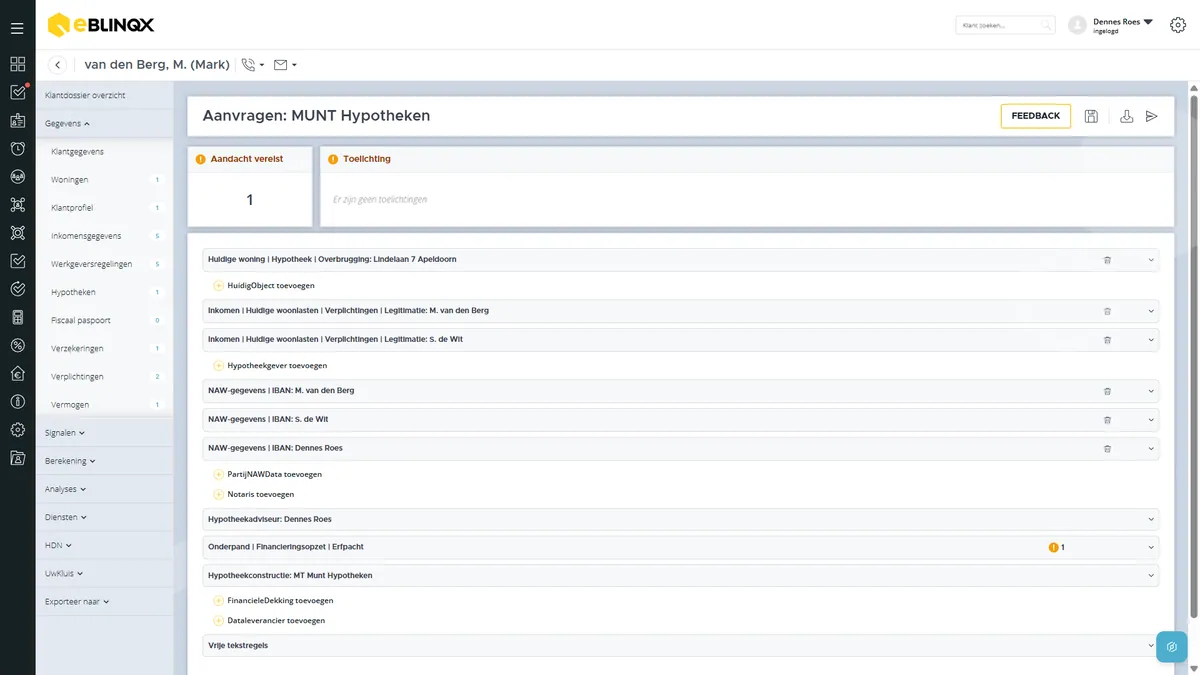
Task: Click the save diskette icon
Action: tap(1091, 116)
